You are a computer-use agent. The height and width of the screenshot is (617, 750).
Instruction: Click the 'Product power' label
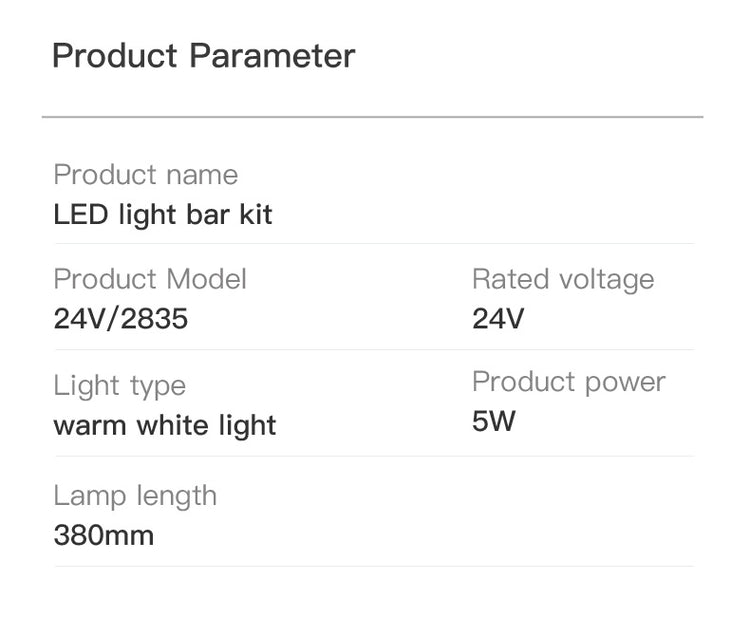(568, 381)
